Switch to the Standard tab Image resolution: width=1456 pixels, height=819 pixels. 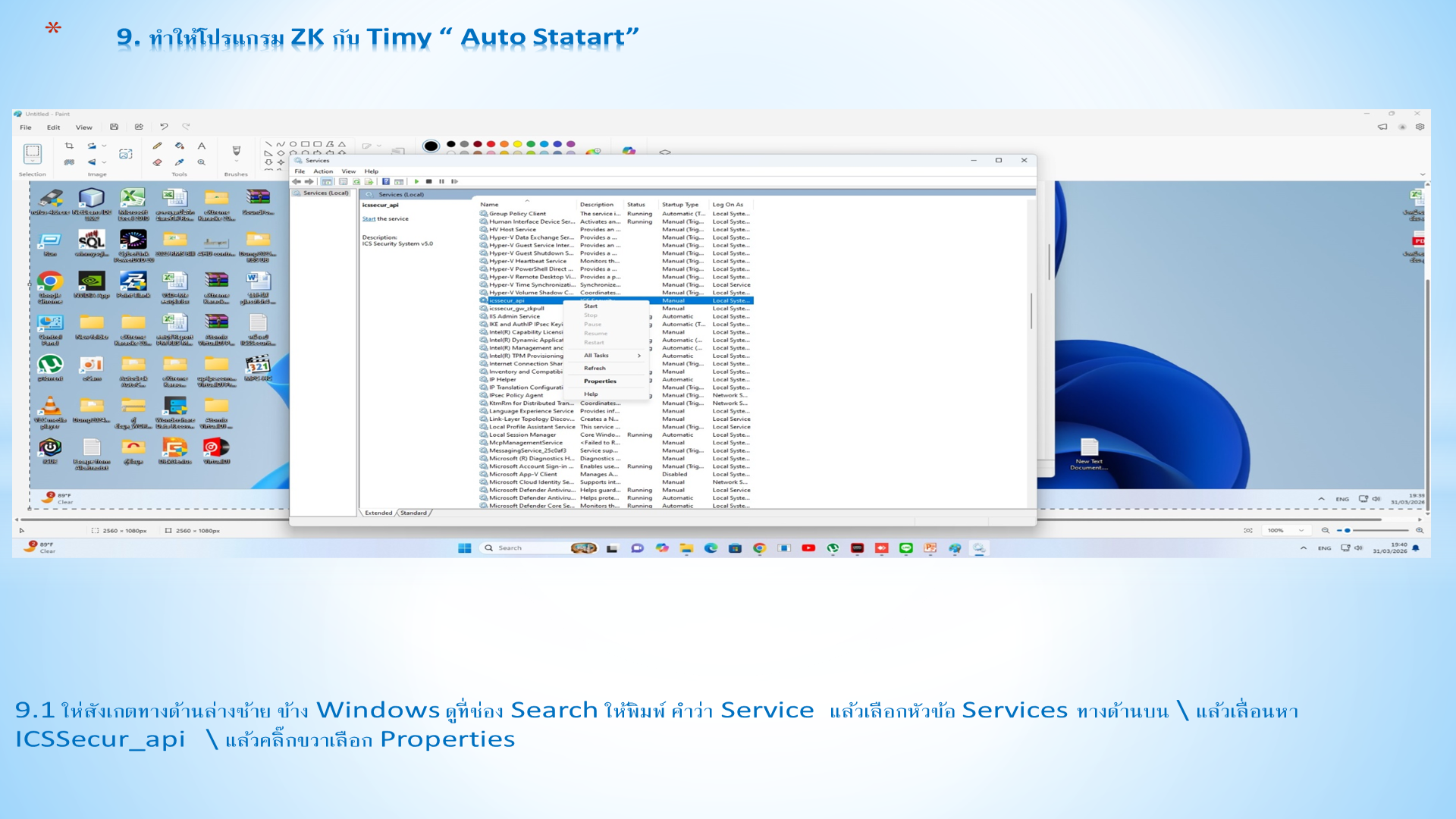(413, 513)
